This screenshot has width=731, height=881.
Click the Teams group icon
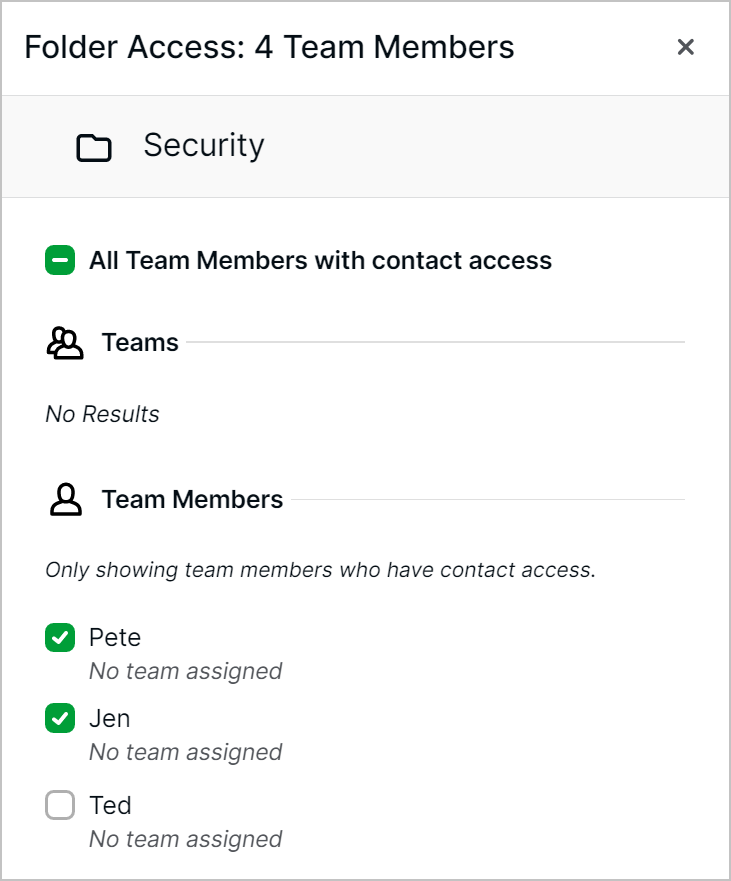click(x=65, y=343)
